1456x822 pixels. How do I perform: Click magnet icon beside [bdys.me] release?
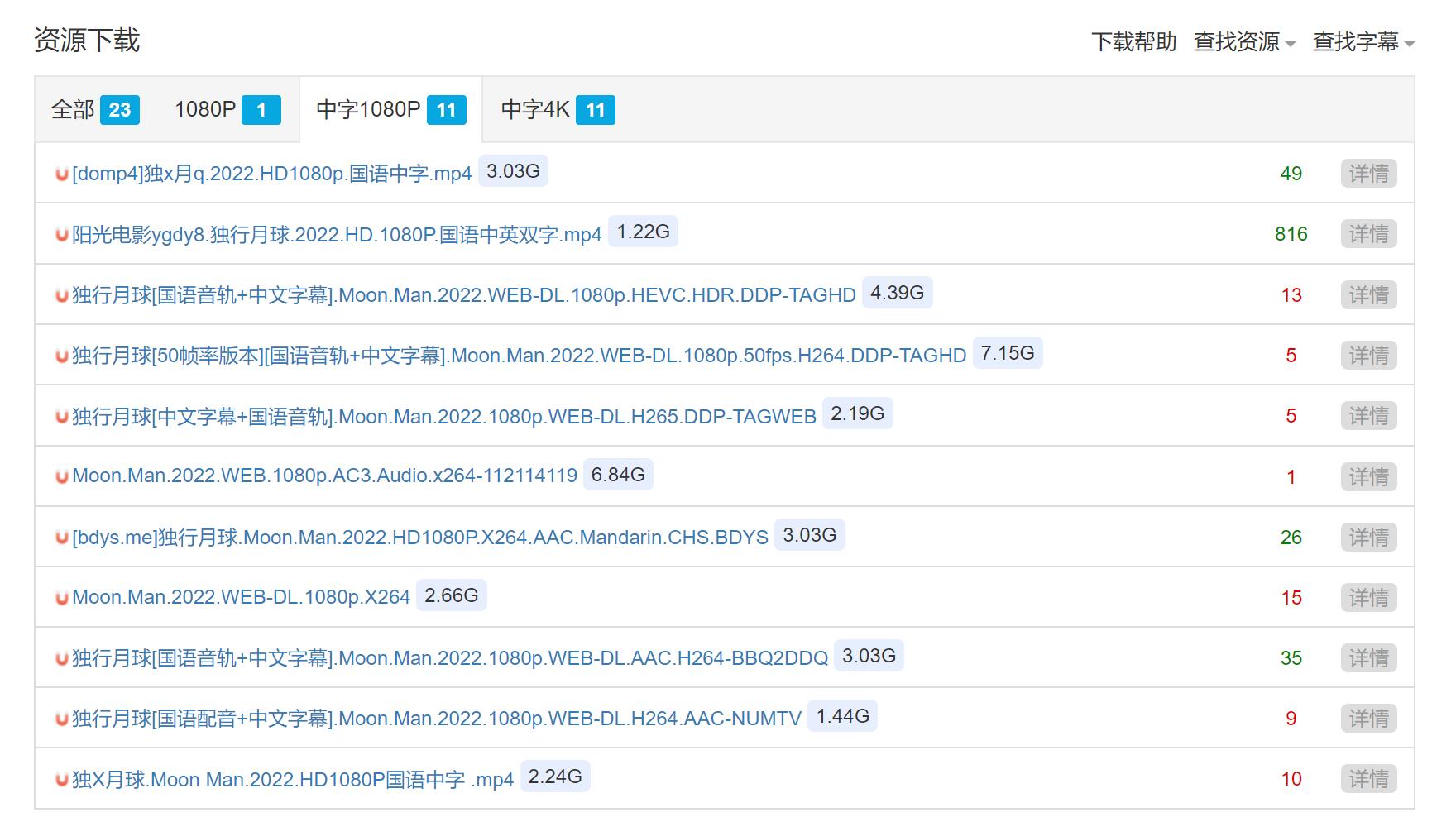61,538
